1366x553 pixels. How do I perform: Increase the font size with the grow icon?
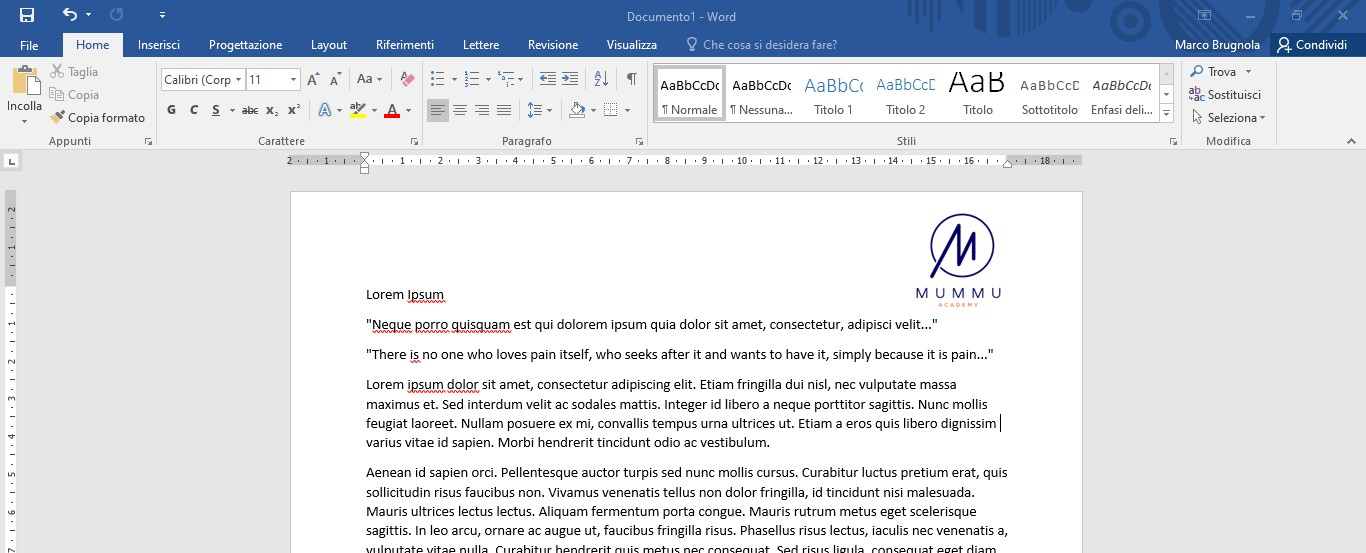pyautogui.click(x=314, y=80)
